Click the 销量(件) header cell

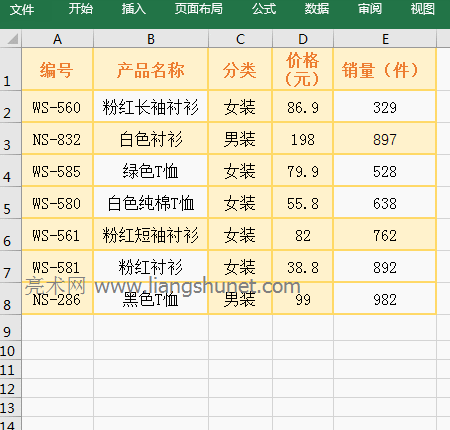(x=385, y=69)
